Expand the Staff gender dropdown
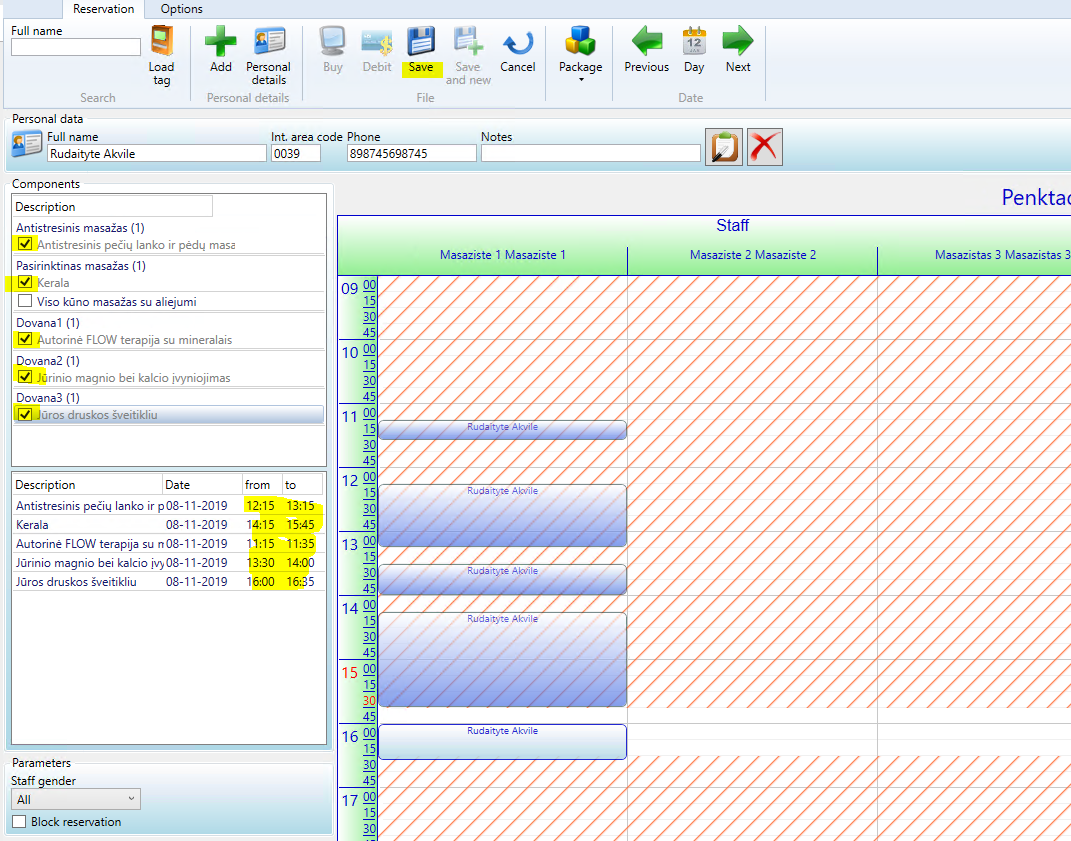 (76, 799)
